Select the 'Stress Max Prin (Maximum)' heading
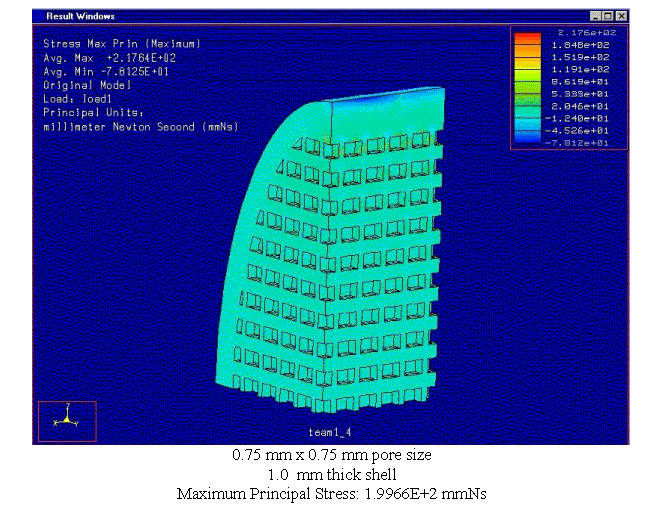 pos(122,44)
